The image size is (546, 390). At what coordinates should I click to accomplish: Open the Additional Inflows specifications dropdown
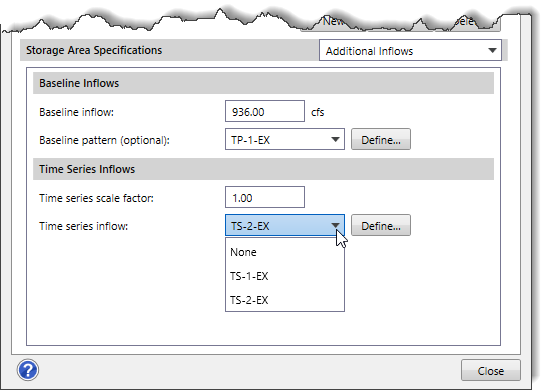click(x=410, y=50)
